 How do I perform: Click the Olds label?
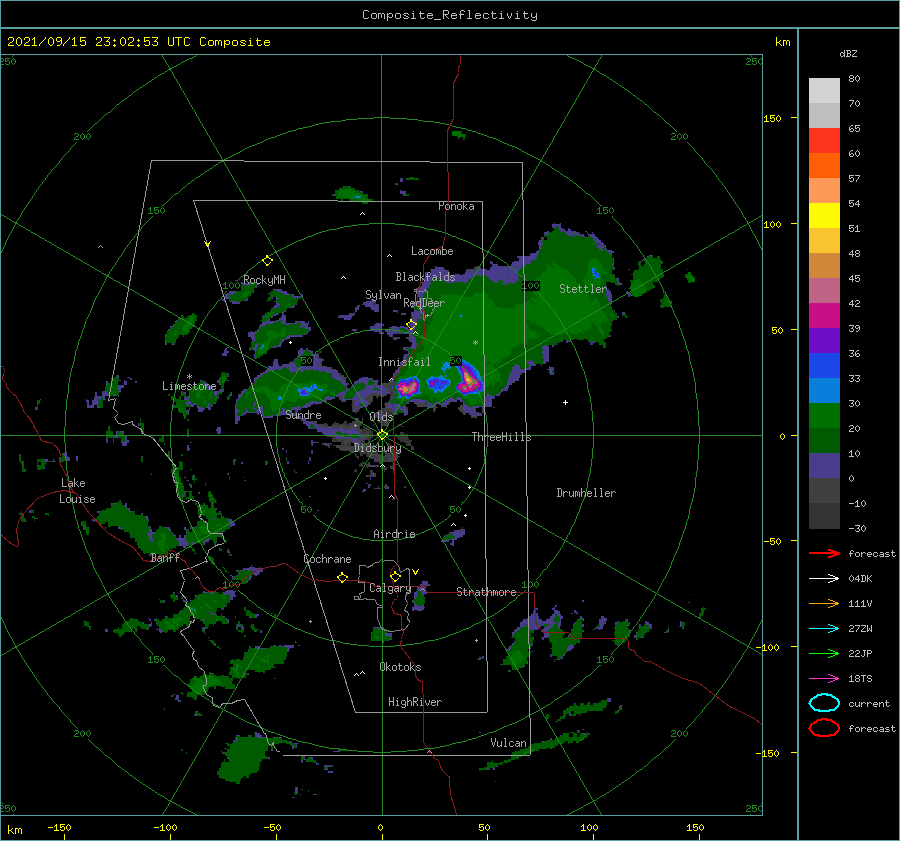(381, 417)
